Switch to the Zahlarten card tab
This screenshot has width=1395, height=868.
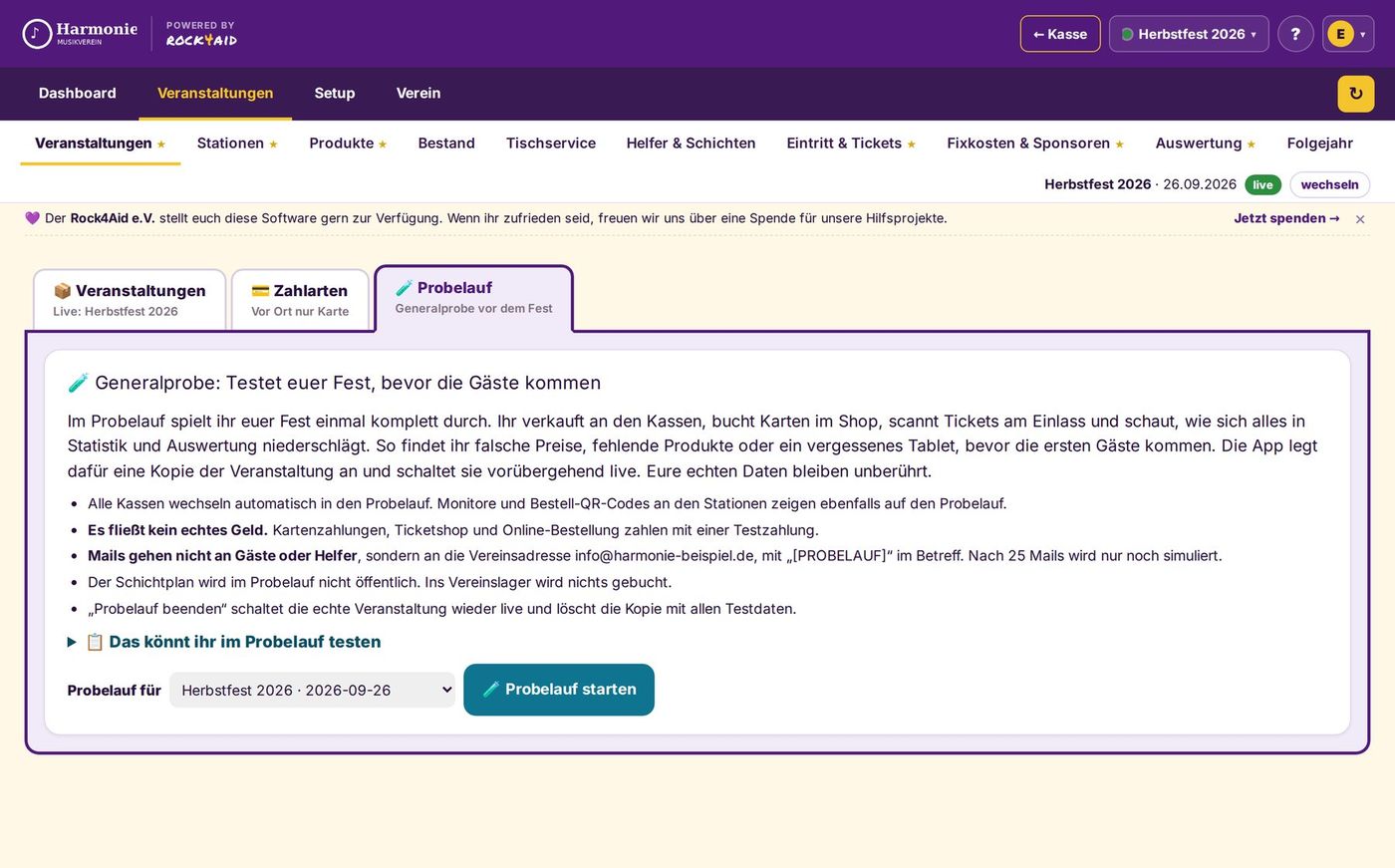coord(300,299)
